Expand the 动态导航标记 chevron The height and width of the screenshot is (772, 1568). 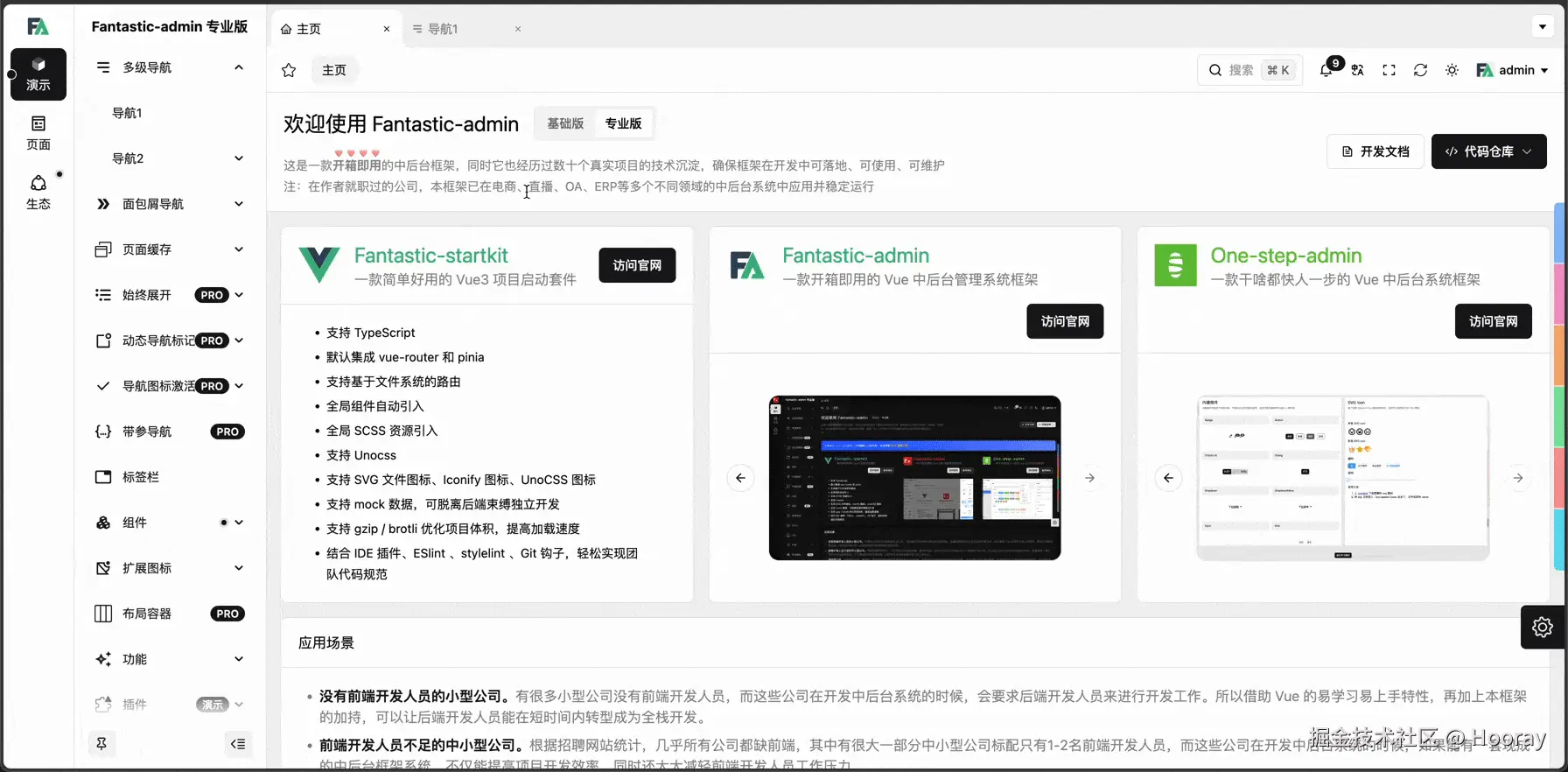pyautogui.click(x=239, y=340)
